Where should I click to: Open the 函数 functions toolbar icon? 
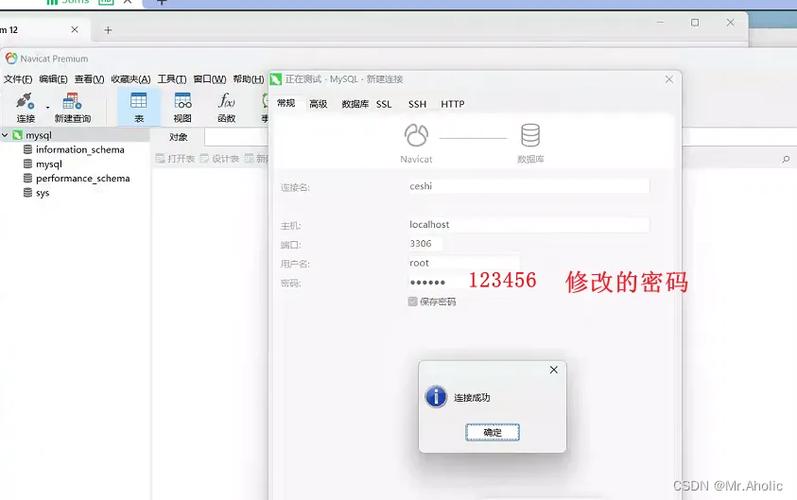coord(227,107)
